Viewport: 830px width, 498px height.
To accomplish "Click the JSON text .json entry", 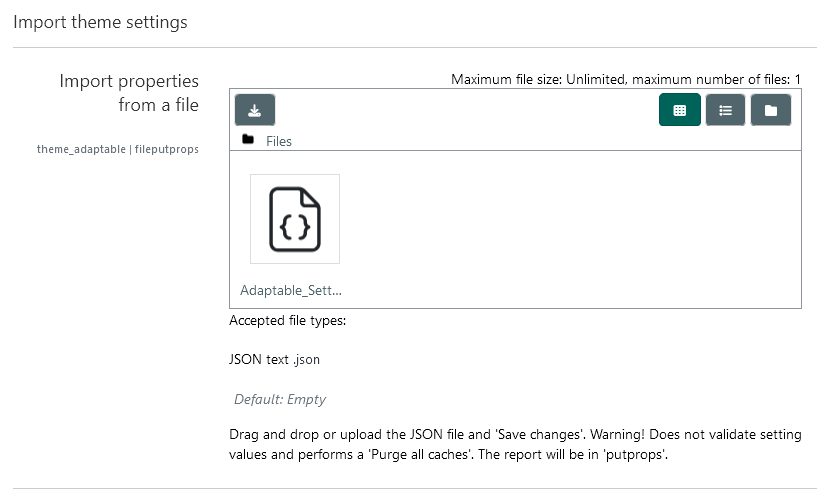I will tap(274, 359).
